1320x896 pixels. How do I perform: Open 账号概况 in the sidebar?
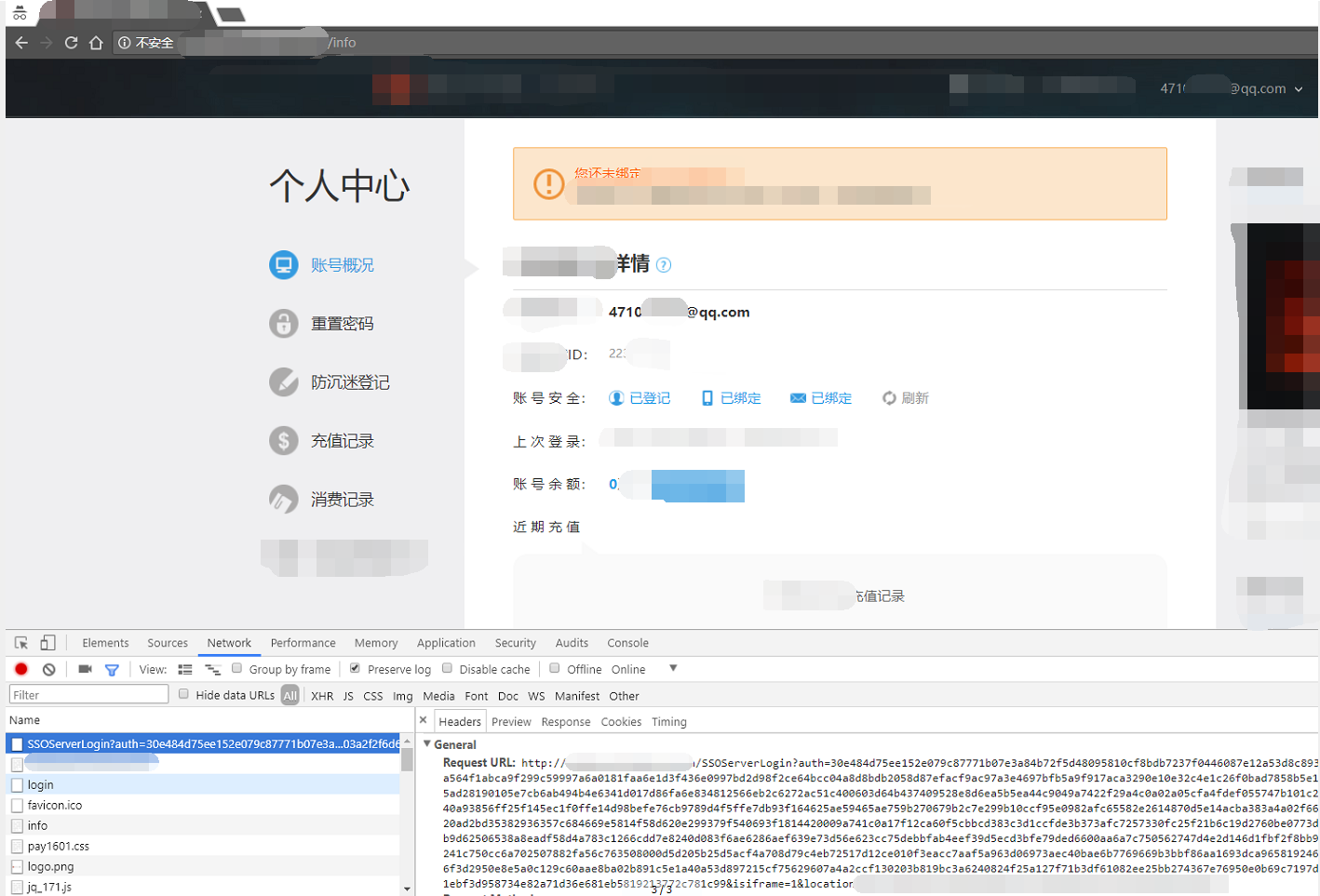click(343, 265)
